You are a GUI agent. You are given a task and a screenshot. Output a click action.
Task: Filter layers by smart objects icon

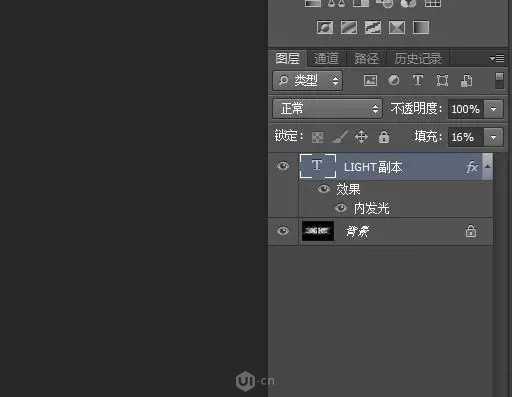pyautogui.click(x=466, y=80)
